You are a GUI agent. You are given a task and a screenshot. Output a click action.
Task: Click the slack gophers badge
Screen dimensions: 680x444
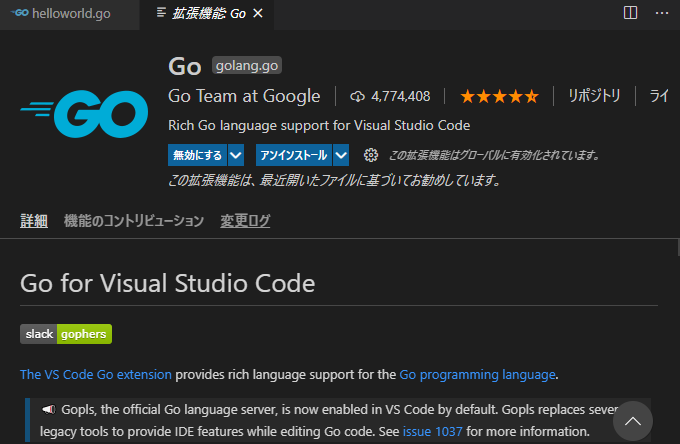click(66, 334)
